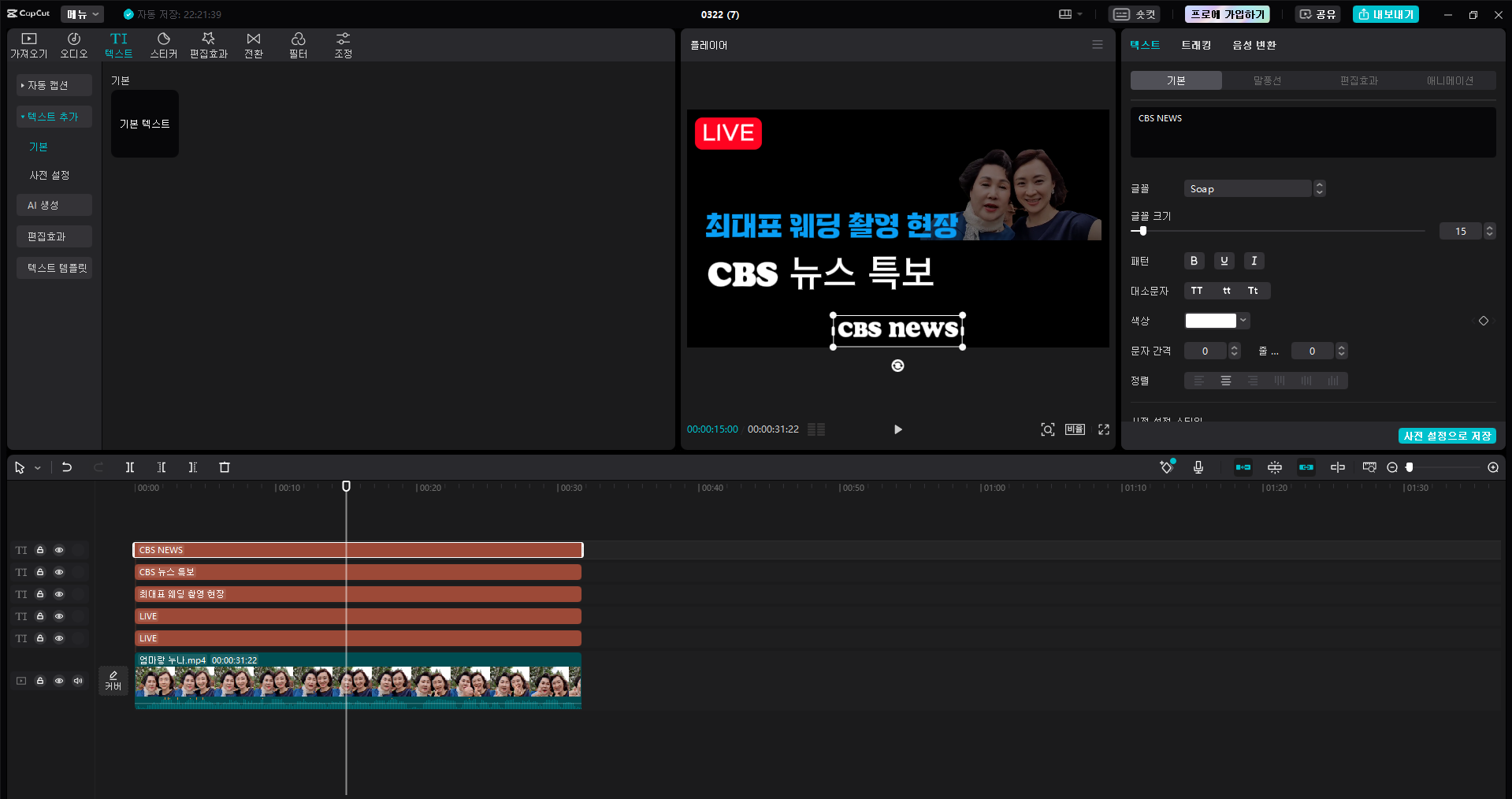Toggle italic text formatting
Viewport: 1512px width, 799px height.
1254,261
